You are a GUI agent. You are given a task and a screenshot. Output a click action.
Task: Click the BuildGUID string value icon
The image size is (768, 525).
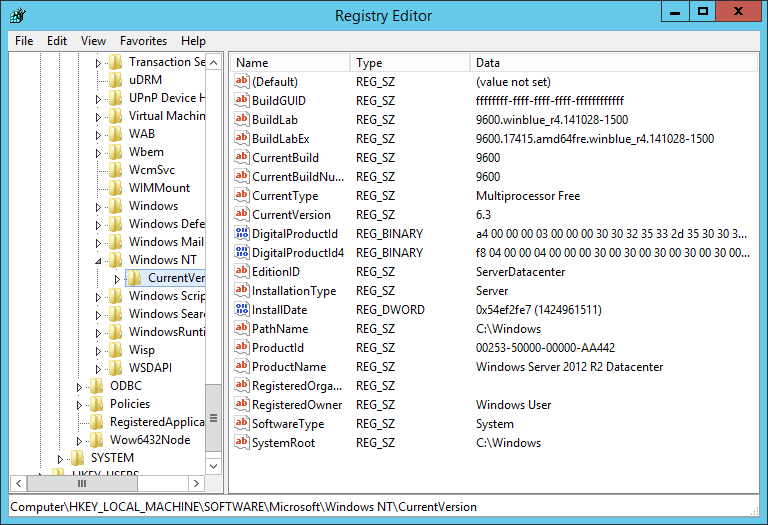[241, 100]
